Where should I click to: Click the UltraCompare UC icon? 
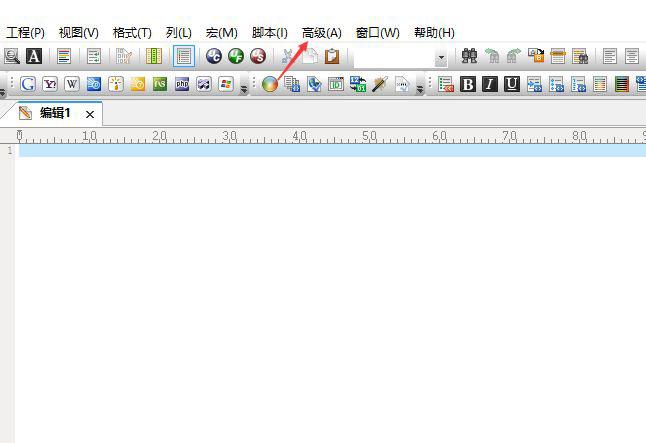[x=357, y=85]
